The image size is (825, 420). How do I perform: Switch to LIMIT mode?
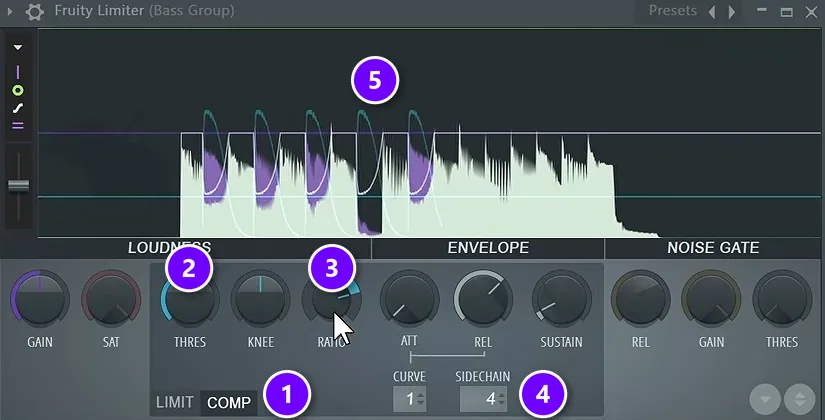coord(175,403)
